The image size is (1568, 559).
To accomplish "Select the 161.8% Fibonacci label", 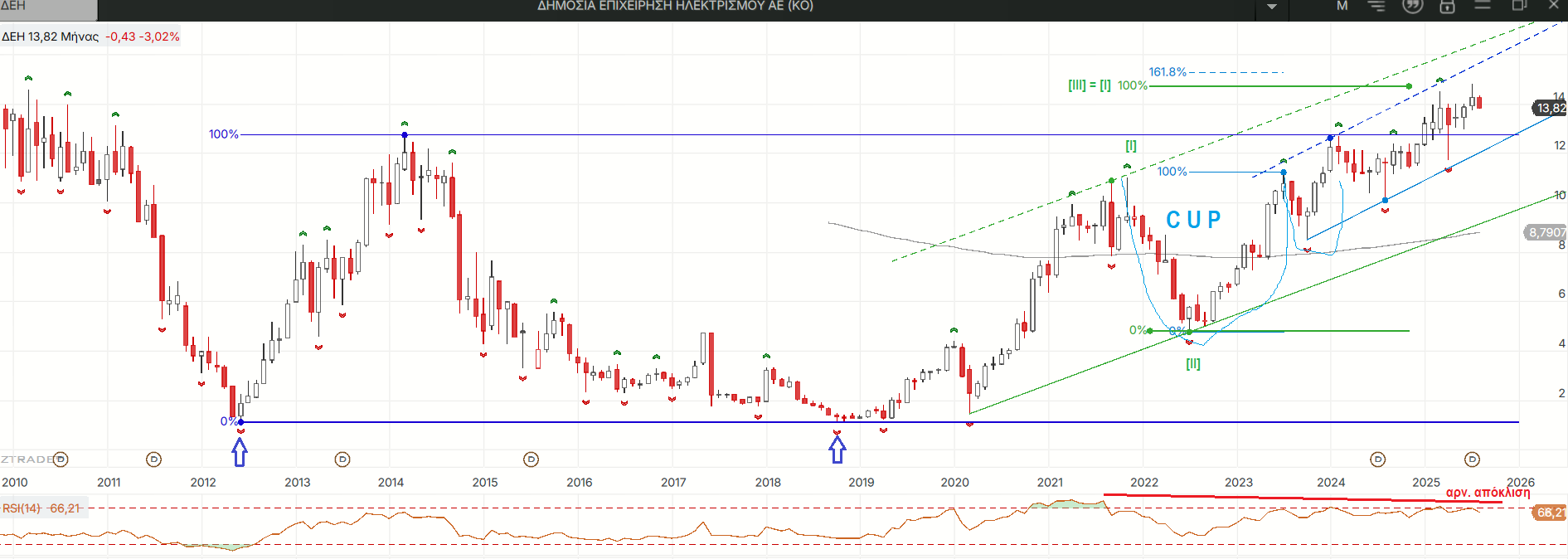I will (1168, 72).
